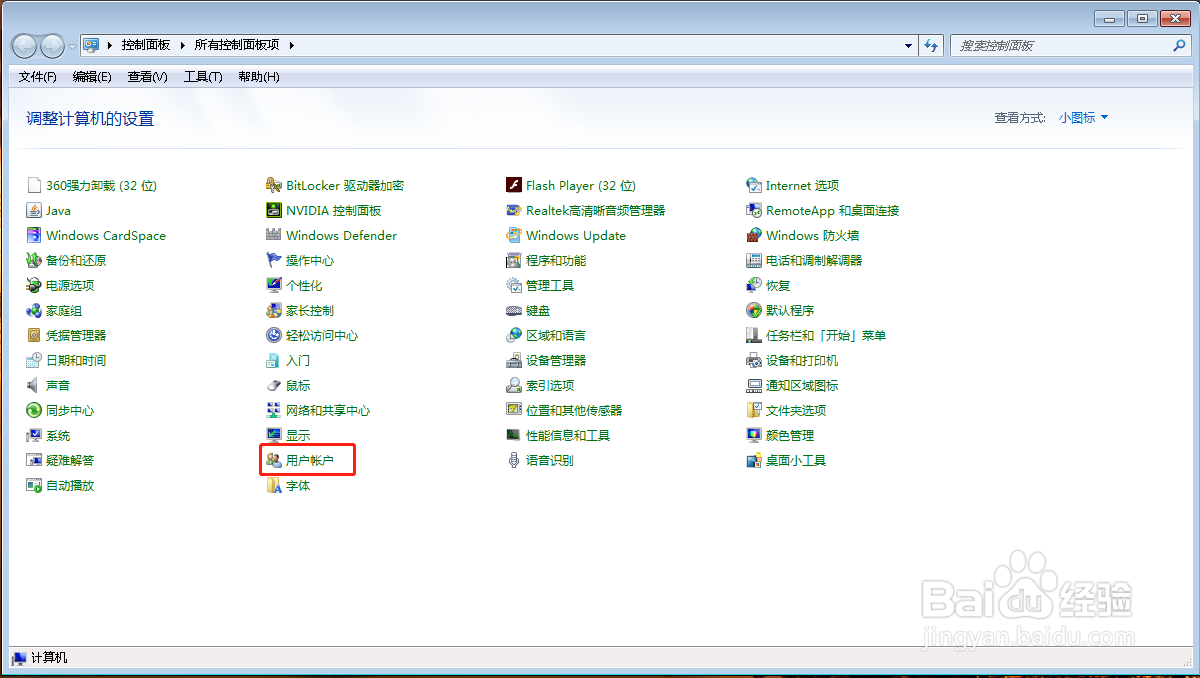Screen dimensions: 1200x678
Task: Open the 用户帐户 icon
Action: pos(274,460)
